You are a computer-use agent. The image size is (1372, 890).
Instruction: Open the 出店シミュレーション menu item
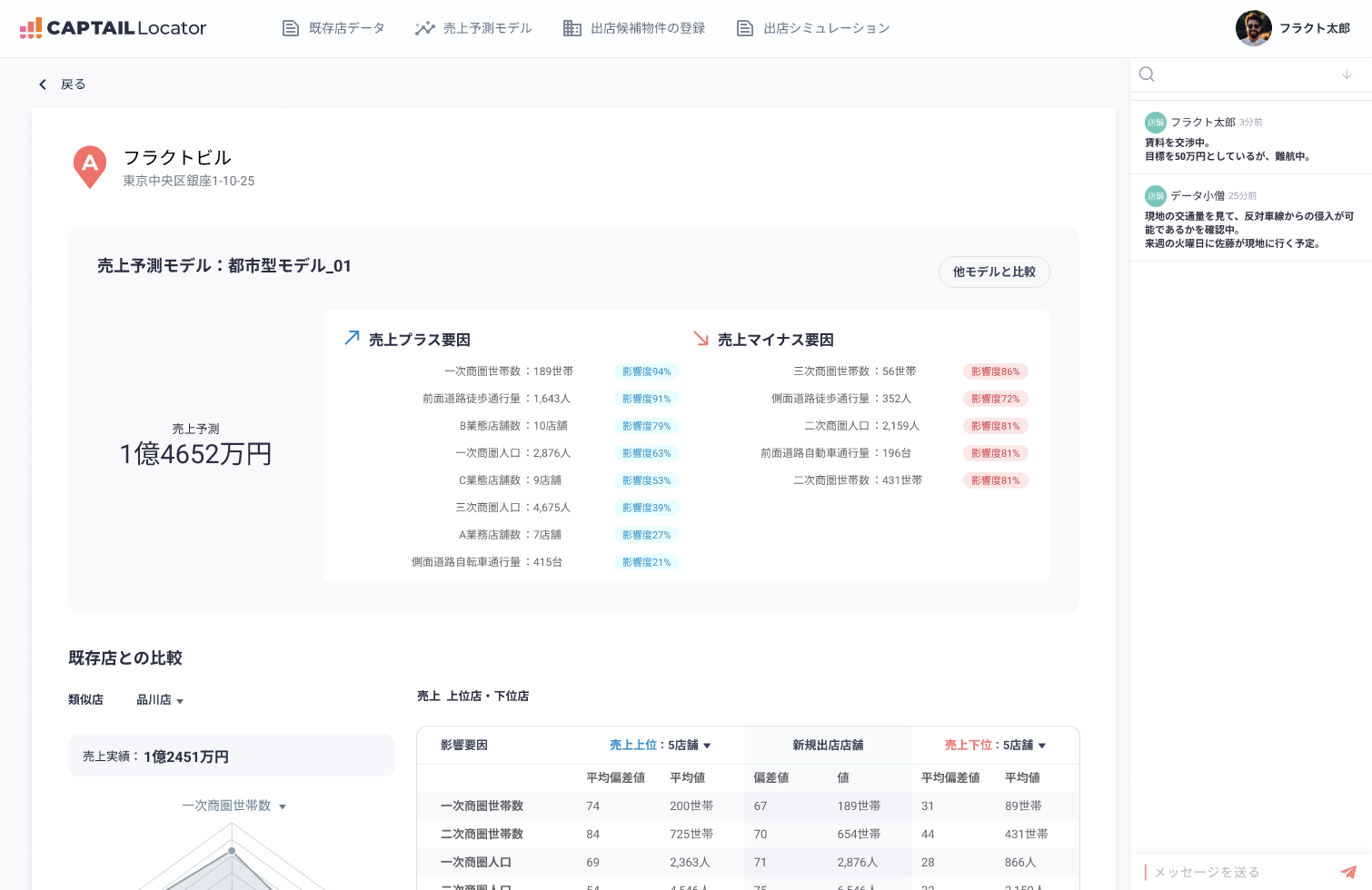coord(825,27)
